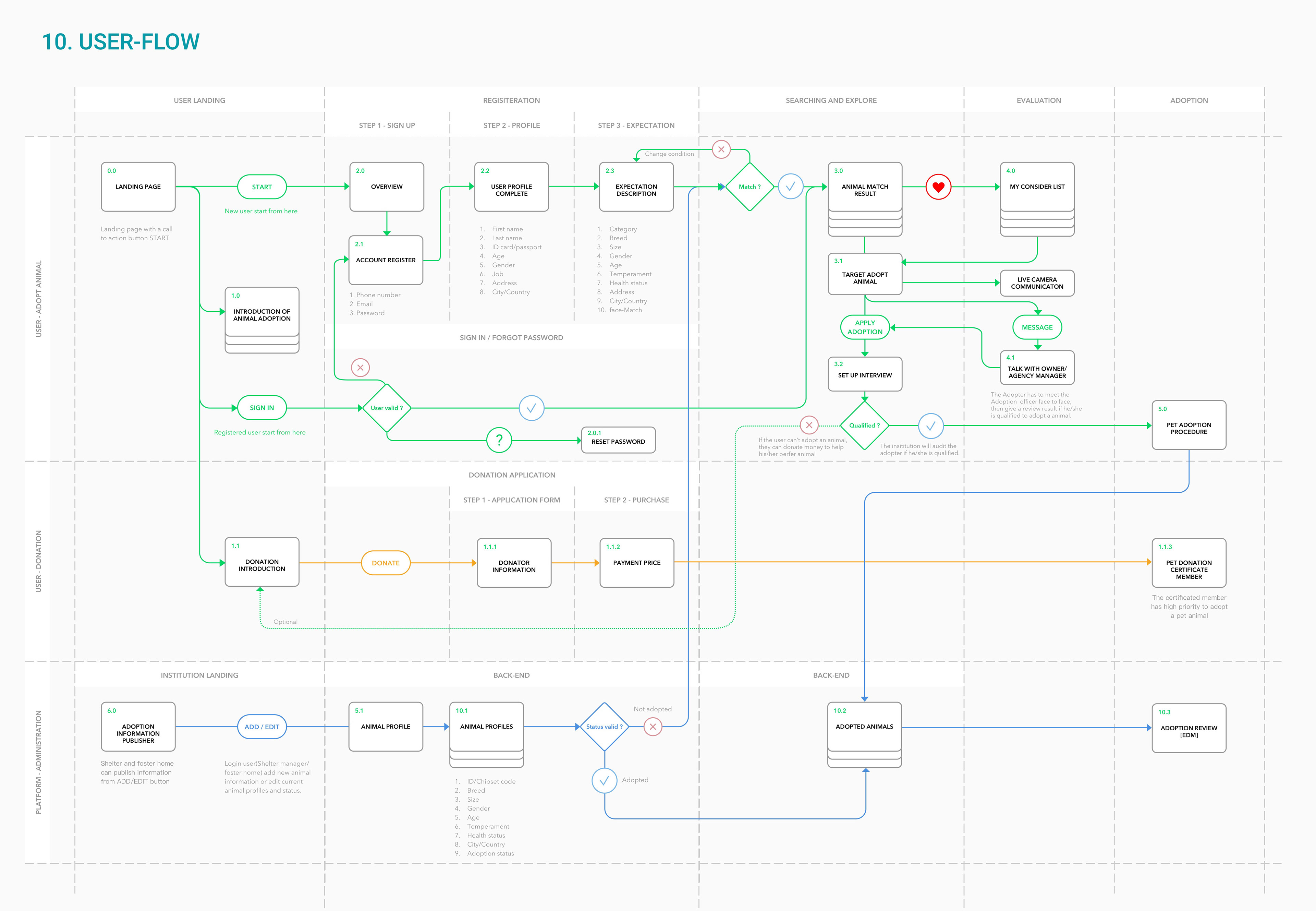The image size is (1316, 911).
Task: Click the green SIGN IN pill
Action: [262, 408]
